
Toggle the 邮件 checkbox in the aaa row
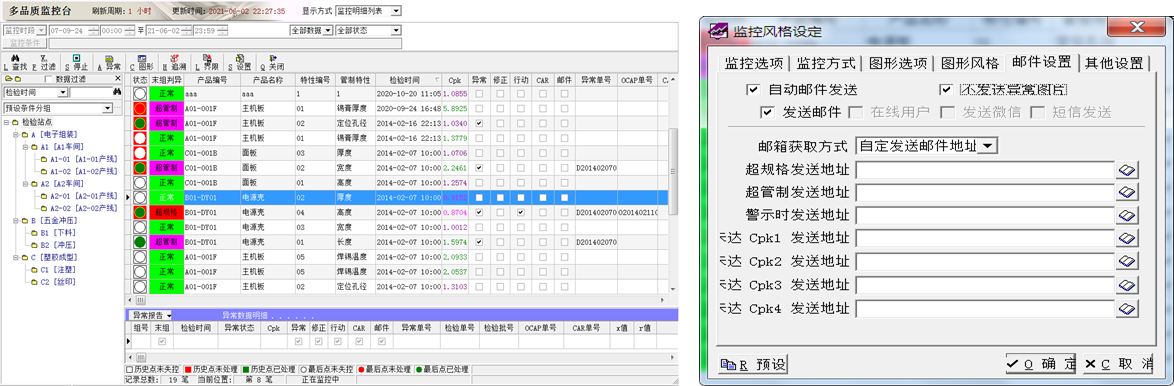565,94
